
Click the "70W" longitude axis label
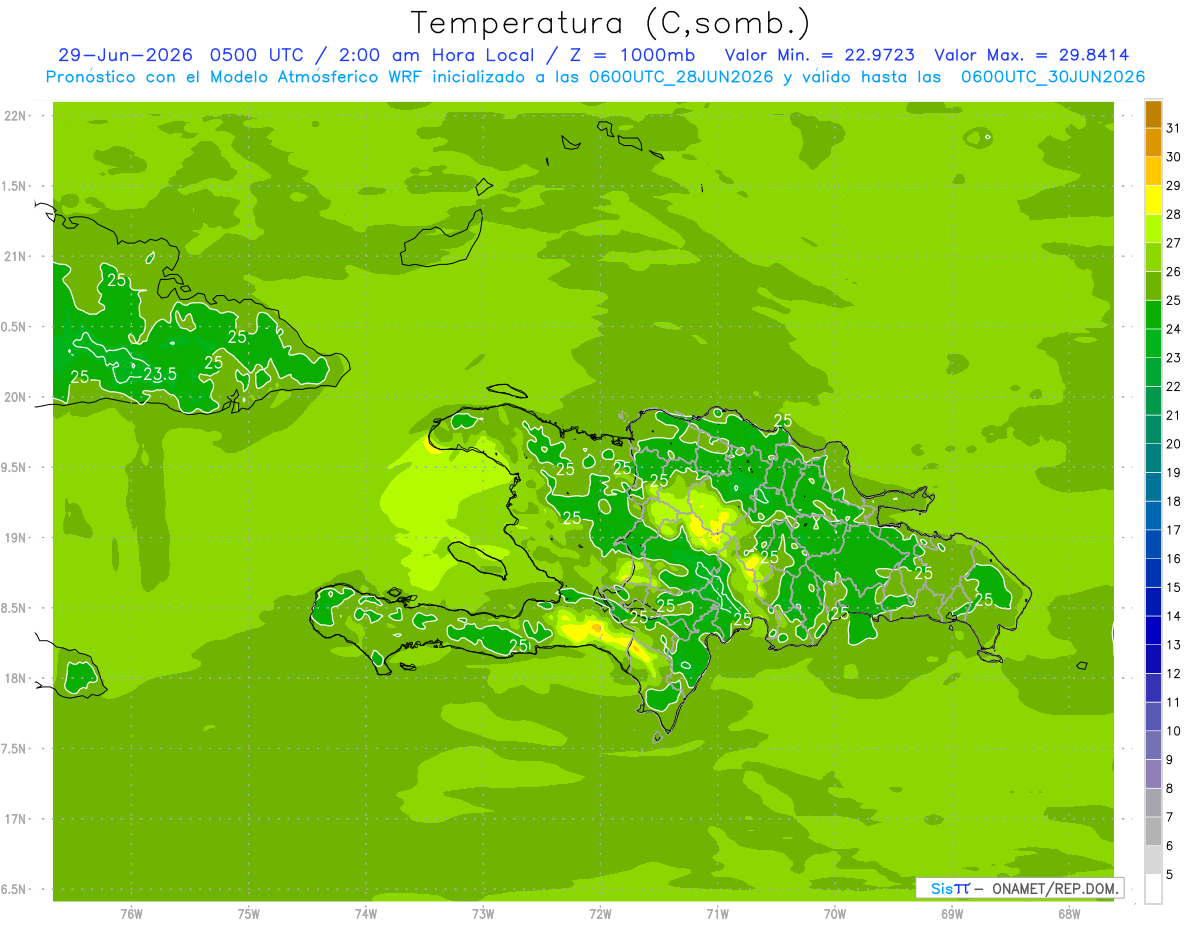(x=835, y=914)
